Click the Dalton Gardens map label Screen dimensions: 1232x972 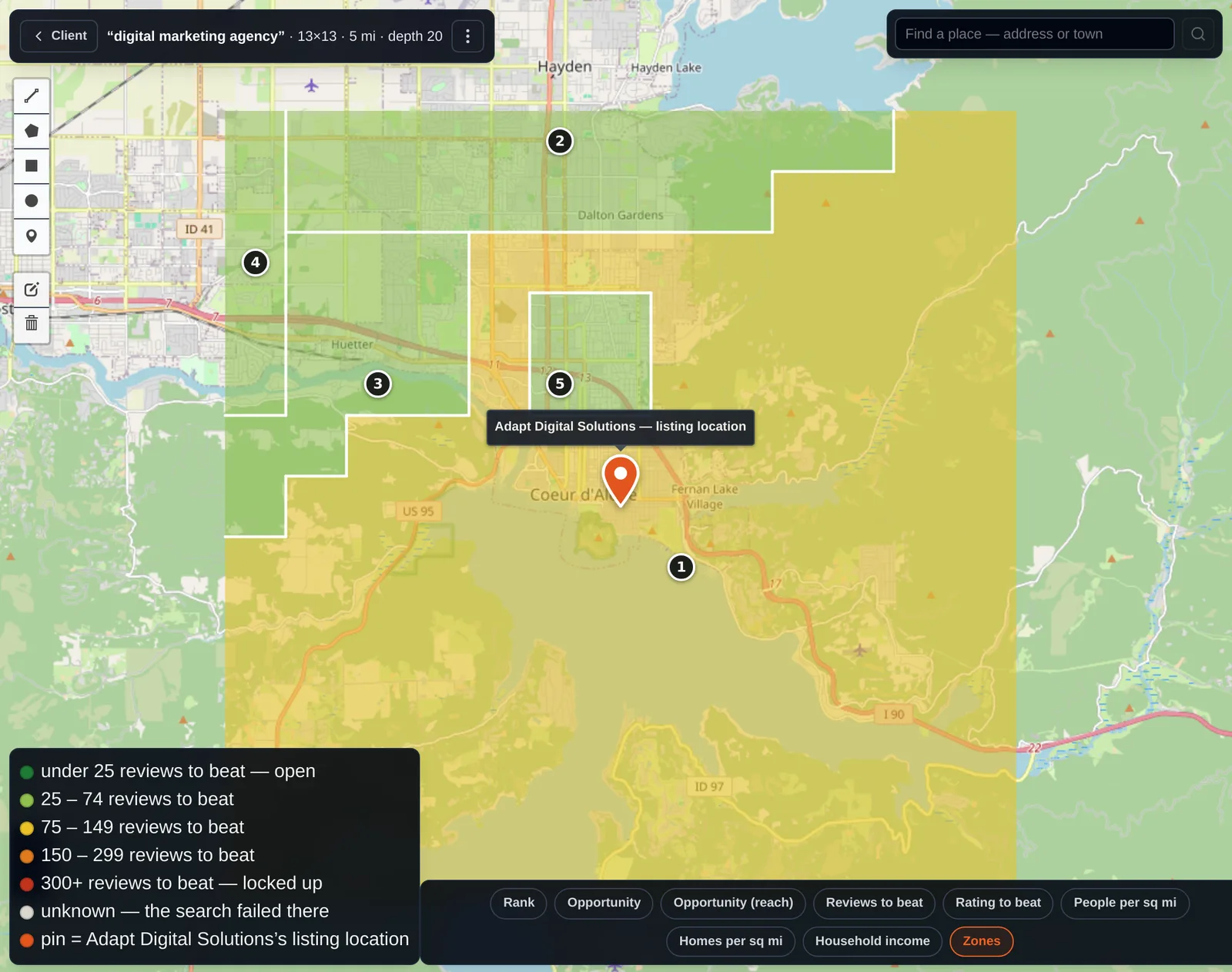[621, 215]
